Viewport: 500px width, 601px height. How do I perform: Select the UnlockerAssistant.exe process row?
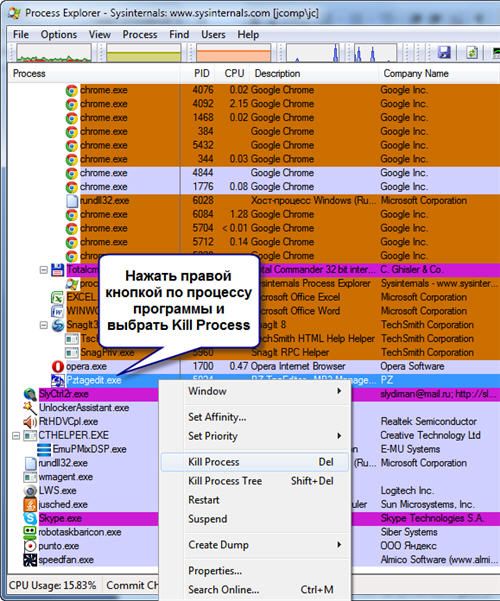click(x=84, y=408)
